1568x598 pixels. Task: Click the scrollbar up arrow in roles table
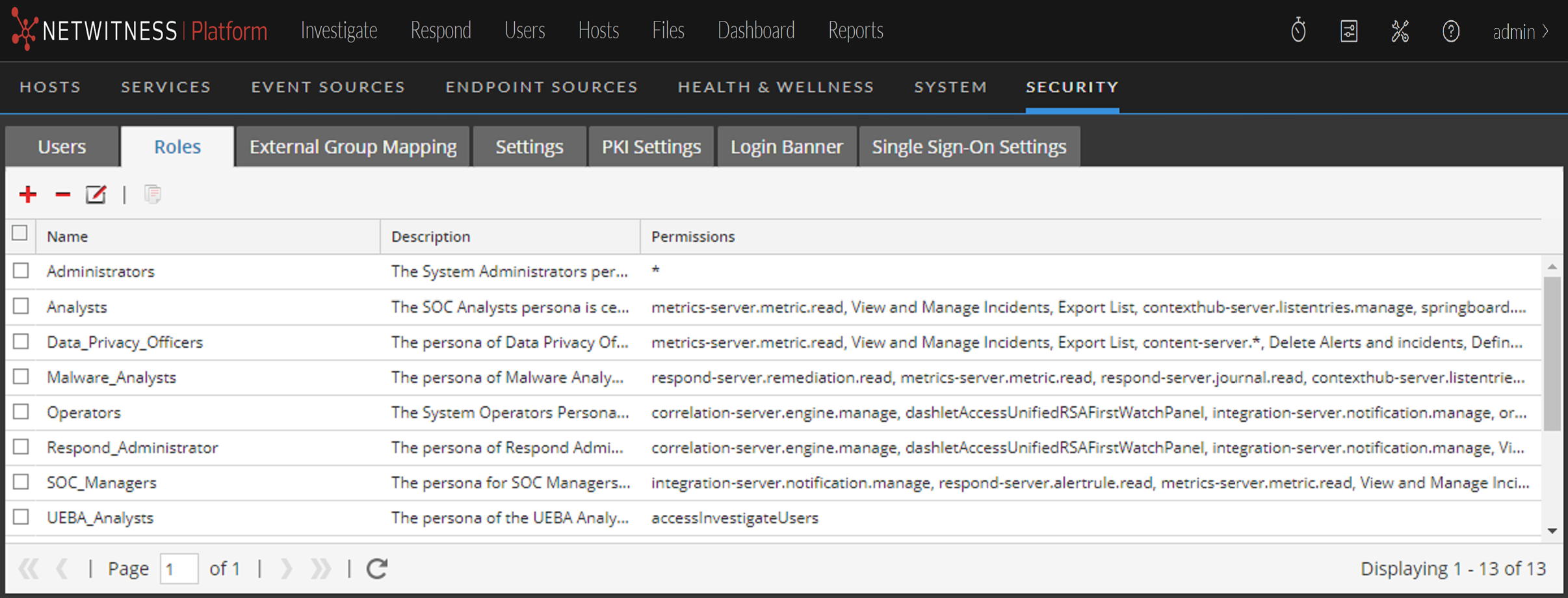point(1552,266)
